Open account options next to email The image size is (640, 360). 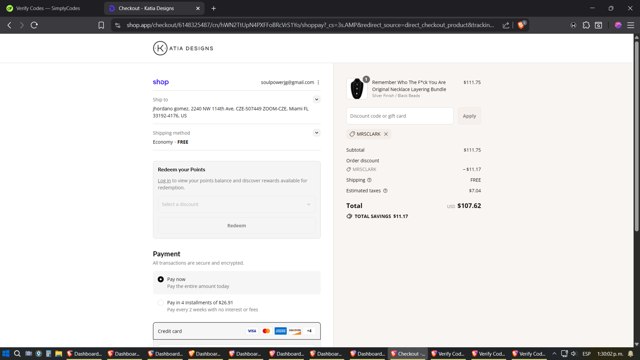[x=318, y=82]
